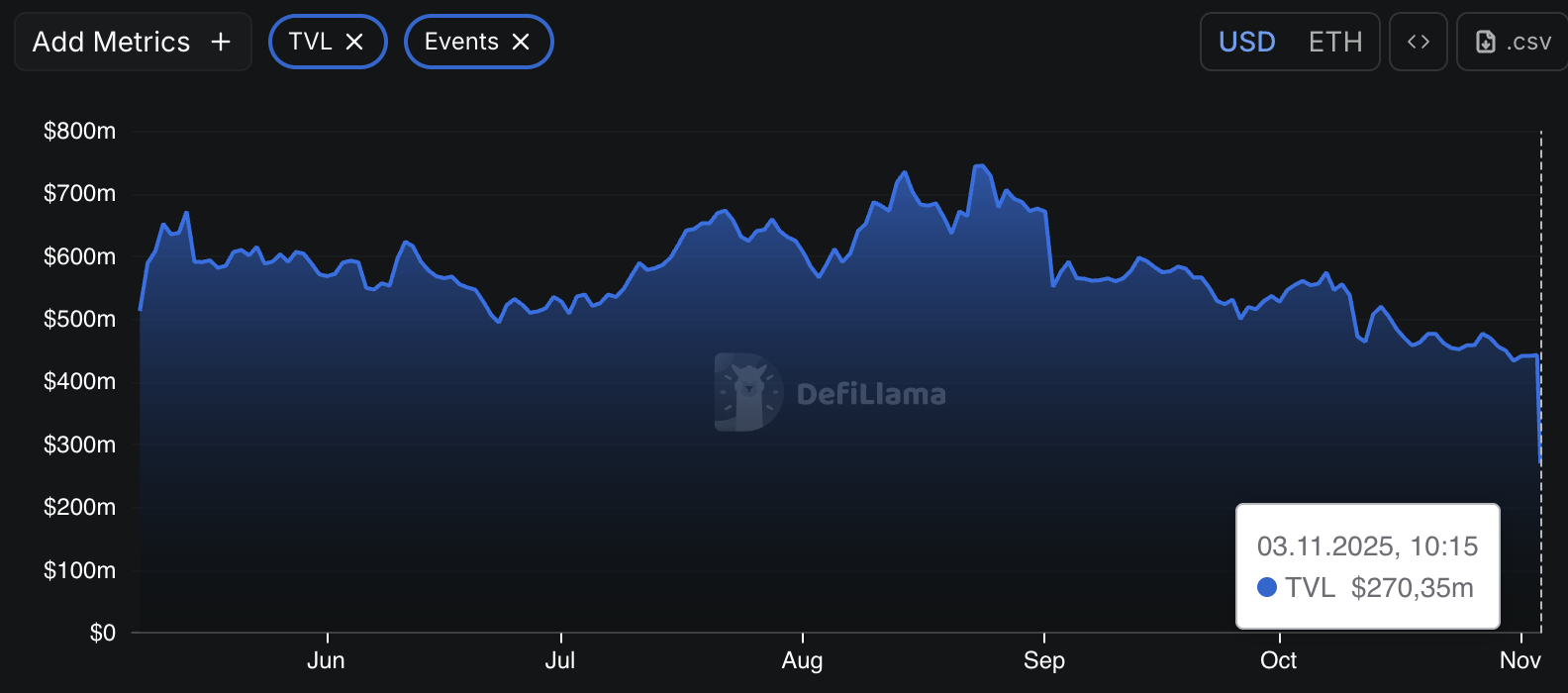This screenshot has width=1568, height=693.
Task: Click the Sep label on the time axis
Action: [1043, 660]
